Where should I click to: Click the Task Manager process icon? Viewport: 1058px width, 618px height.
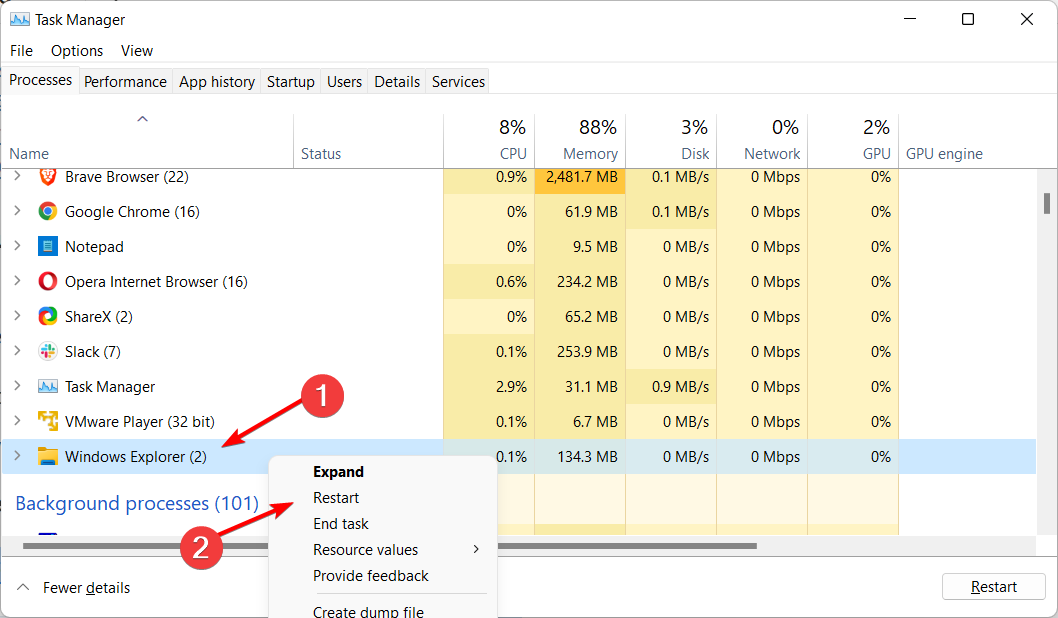47,387
